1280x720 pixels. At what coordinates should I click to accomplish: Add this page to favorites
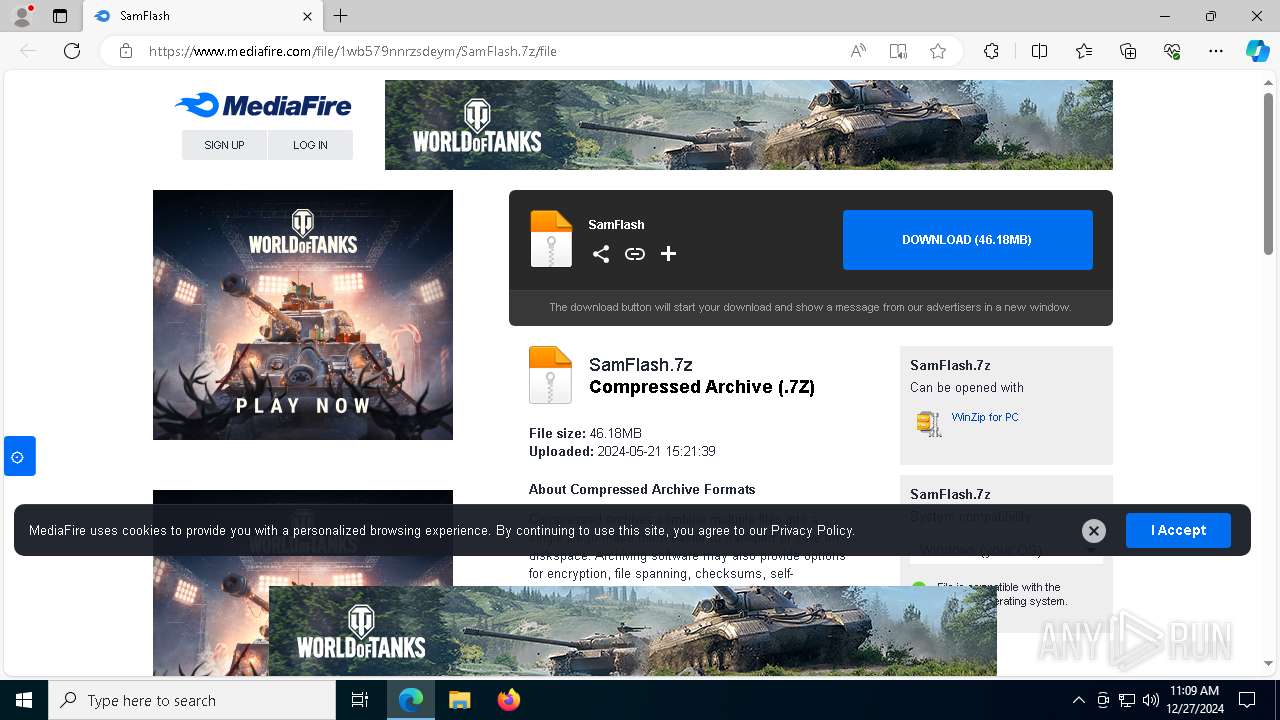pyautogui.click(x=938, y=51)
